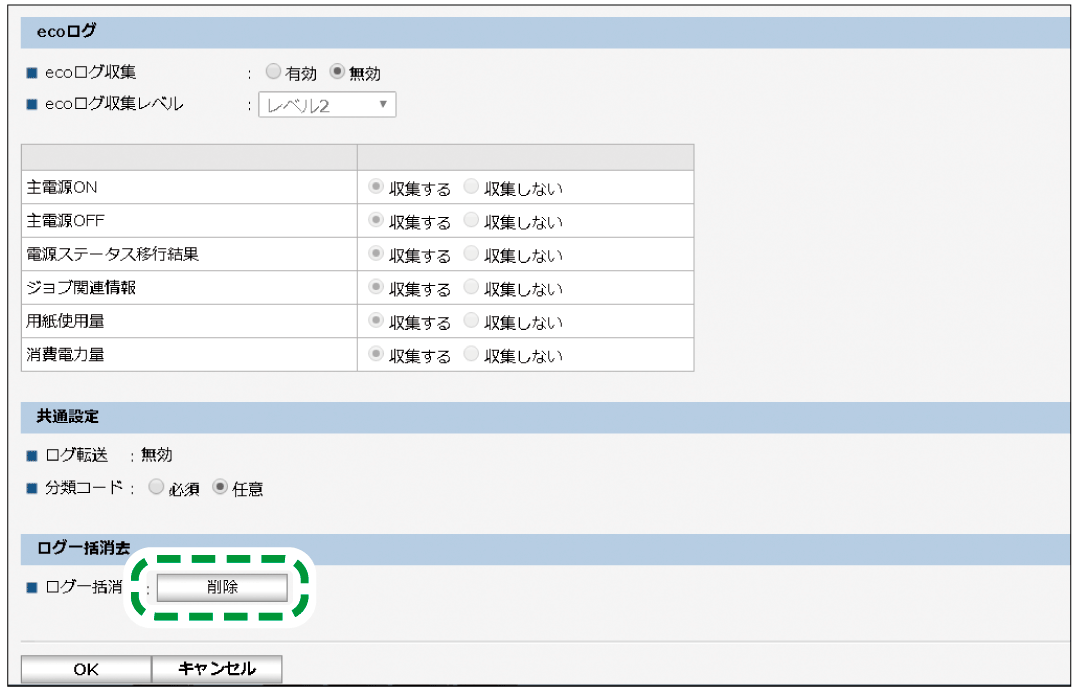
Task: Click the キャンセル button
Action: [216, 669]
